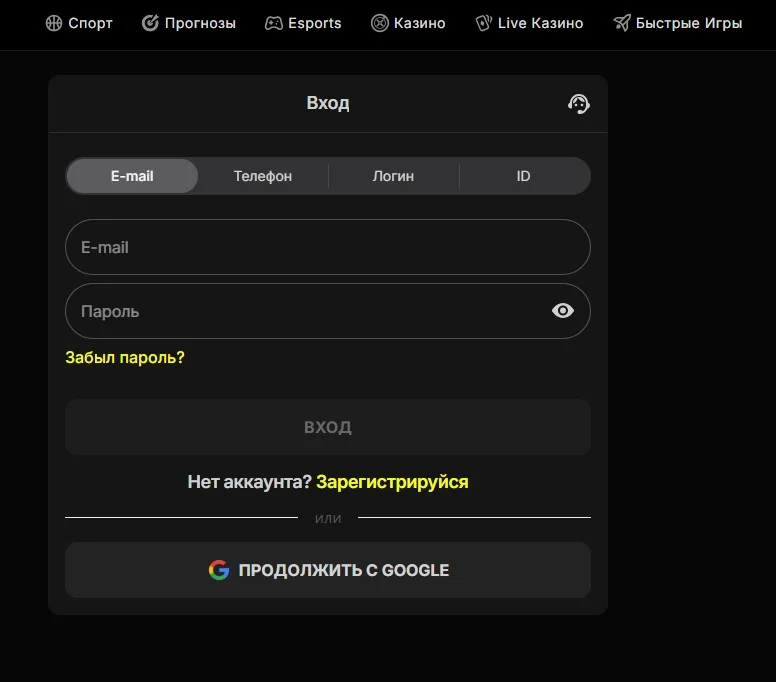Click the Забыл пароль? link
This screenshot has width=776, height=682.
coord(125,357)
